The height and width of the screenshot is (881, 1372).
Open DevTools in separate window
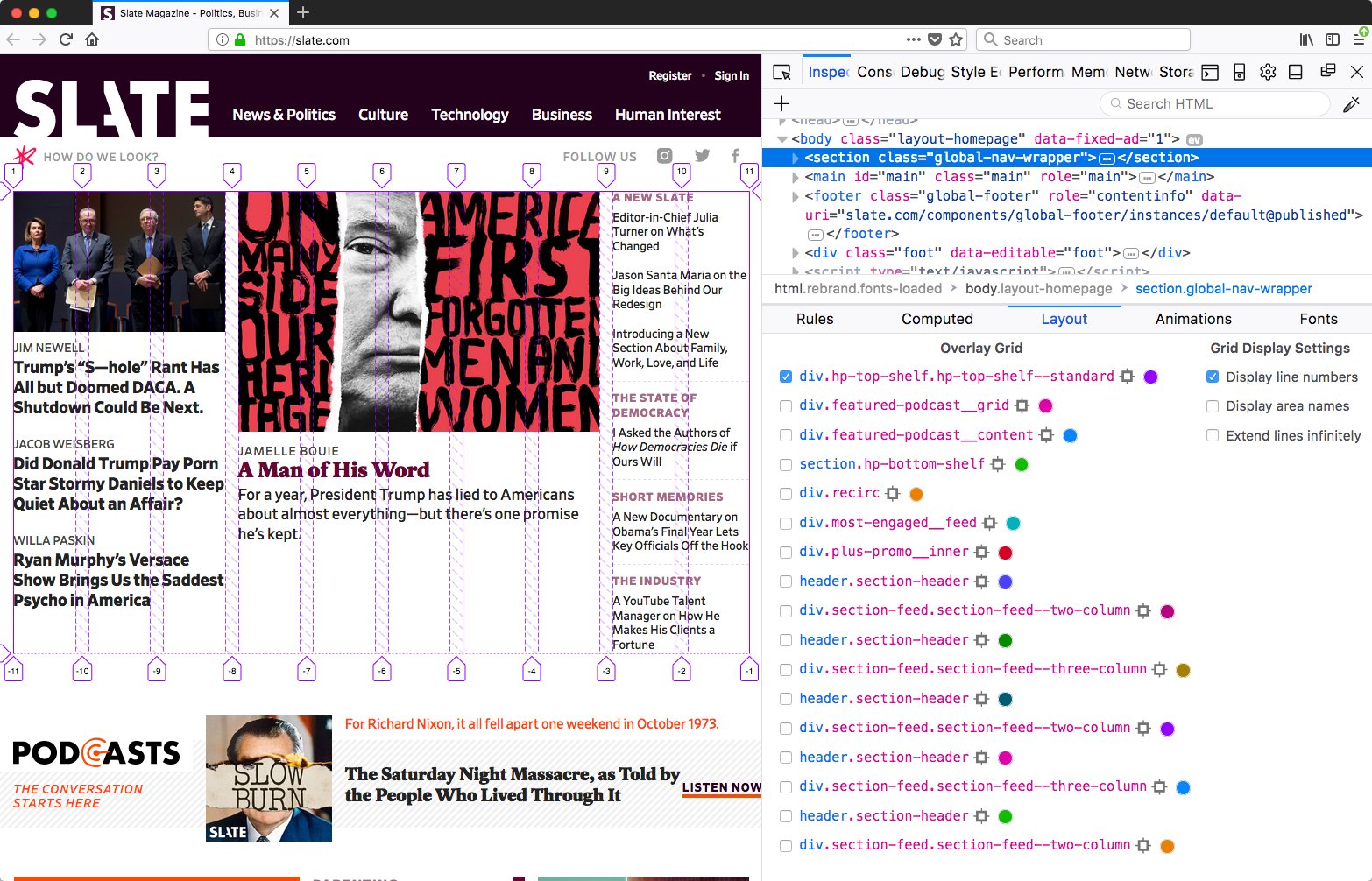tap(1328, 72)
